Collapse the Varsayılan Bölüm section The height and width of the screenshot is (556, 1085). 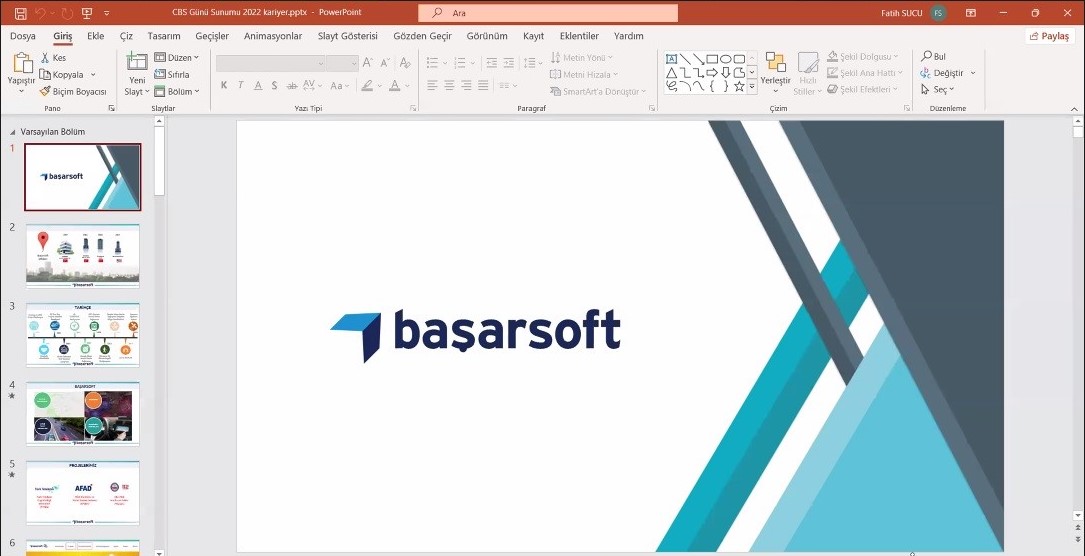(12, 132)
